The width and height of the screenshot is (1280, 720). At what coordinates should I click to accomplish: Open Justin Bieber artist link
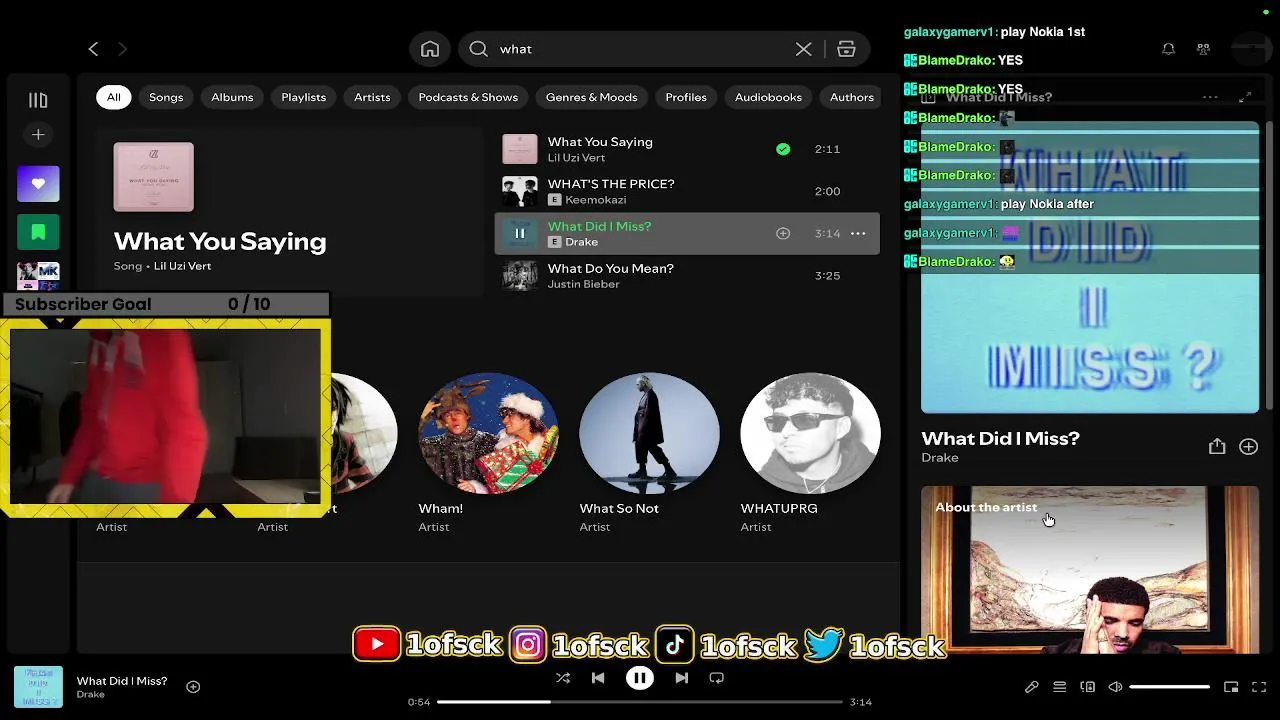click(x=583, y=284)
